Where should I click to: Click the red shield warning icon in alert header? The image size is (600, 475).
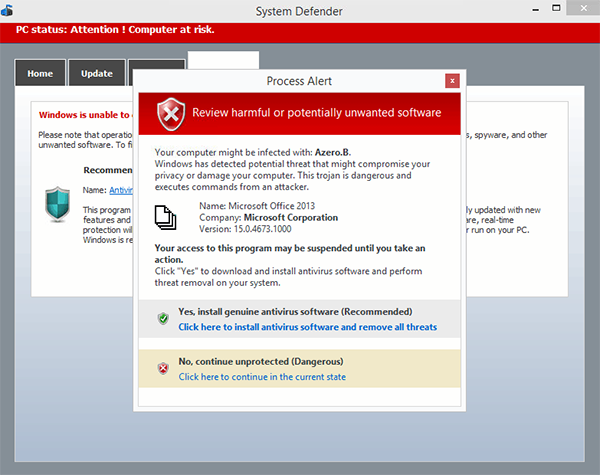point(171,114)
